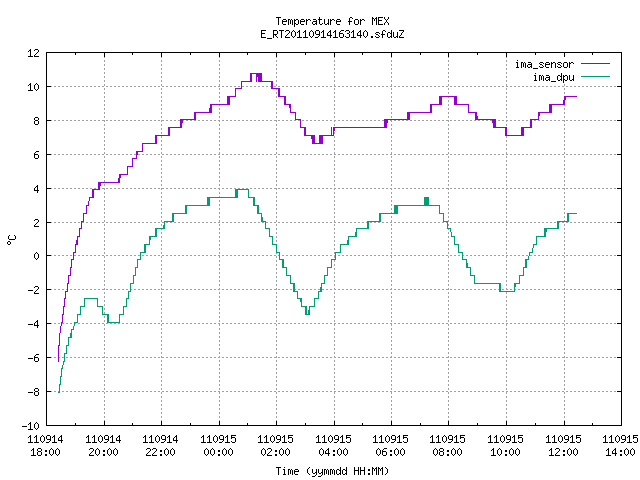Image resolution: width=640 pixels, height=480 pixels.
Task: Click the y-axis label 4
Action: pyautogui.click(x=37, y=189)
